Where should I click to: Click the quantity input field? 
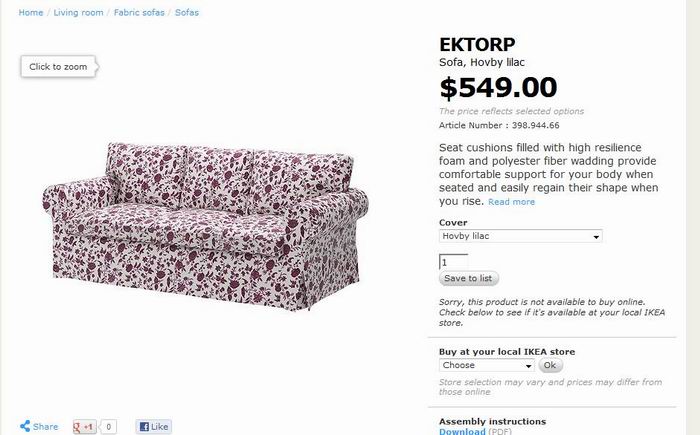453,261
